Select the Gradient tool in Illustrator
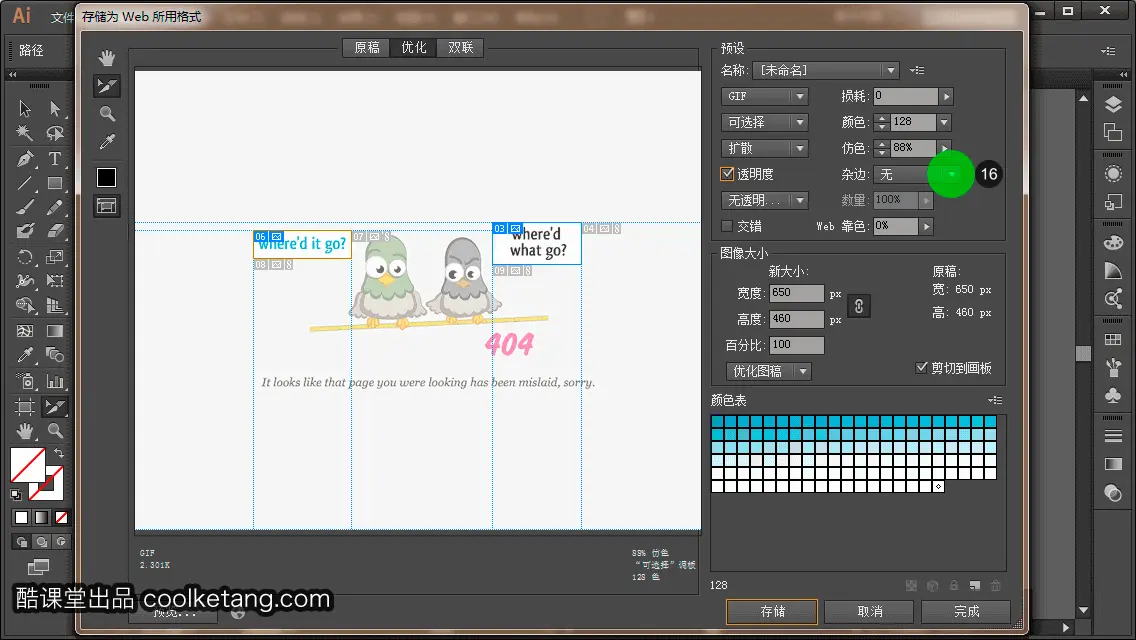Viewport: 1136px width, 640px height. [55, 331]
